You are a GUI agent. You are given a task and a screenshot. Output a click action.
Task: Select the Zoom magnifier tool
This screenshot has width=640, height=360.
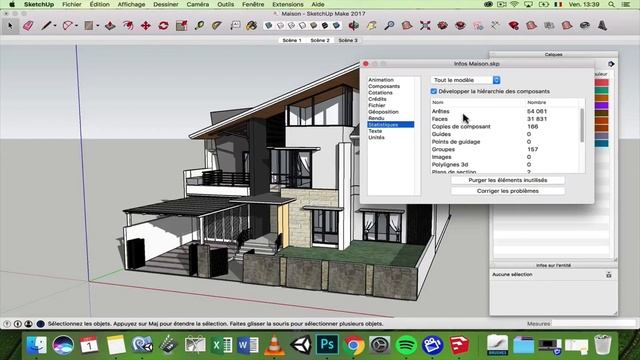click(389, 26)
